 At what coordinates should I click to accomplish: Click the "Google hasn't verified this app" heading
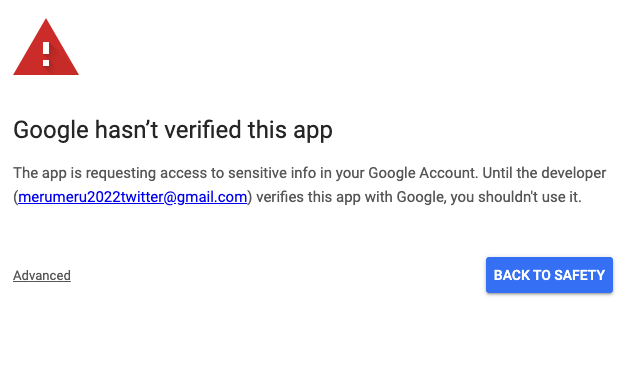(173, 130)
